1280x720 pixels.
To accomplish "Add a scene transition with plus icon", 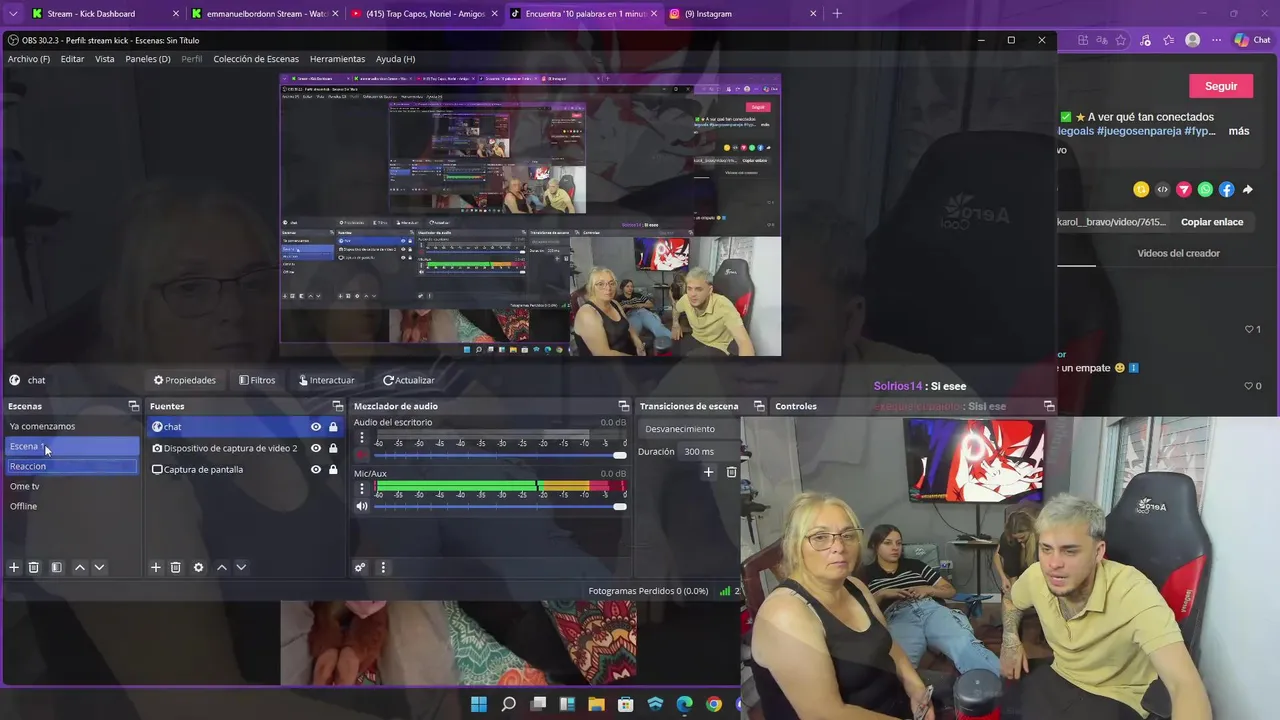I will tap(708, 472).
